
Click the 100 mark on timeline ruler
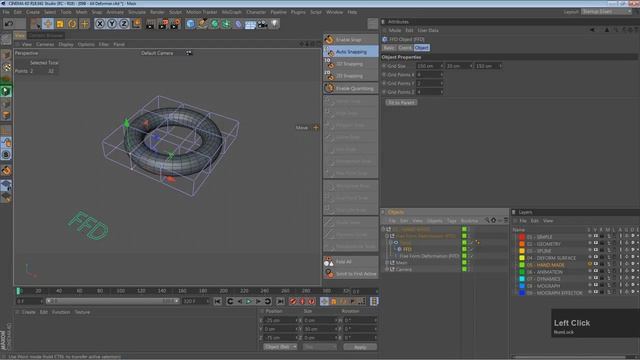tap(120, 291)
